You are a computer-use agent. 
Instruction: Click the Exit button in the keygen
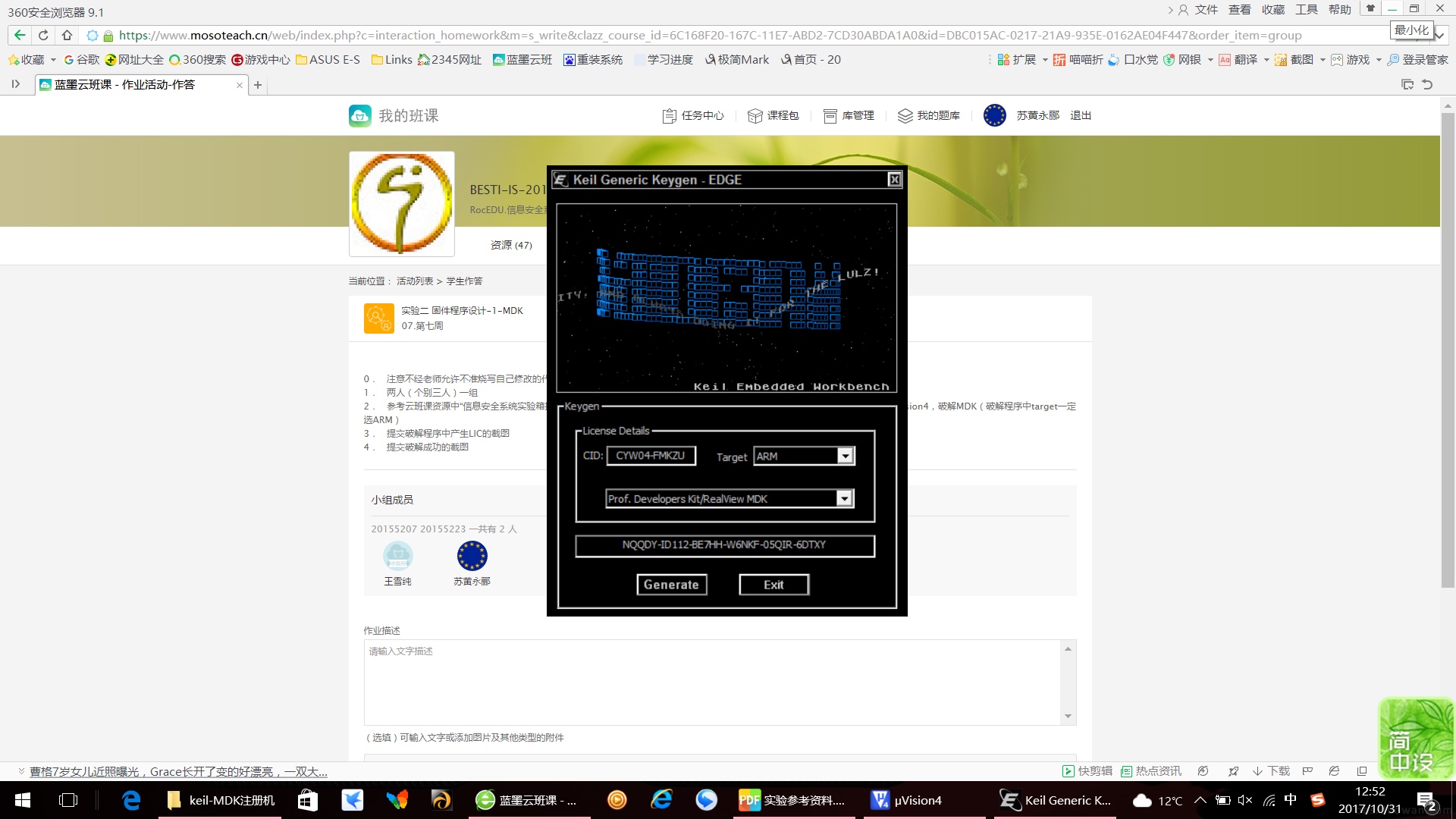click(x=773, y=585)
